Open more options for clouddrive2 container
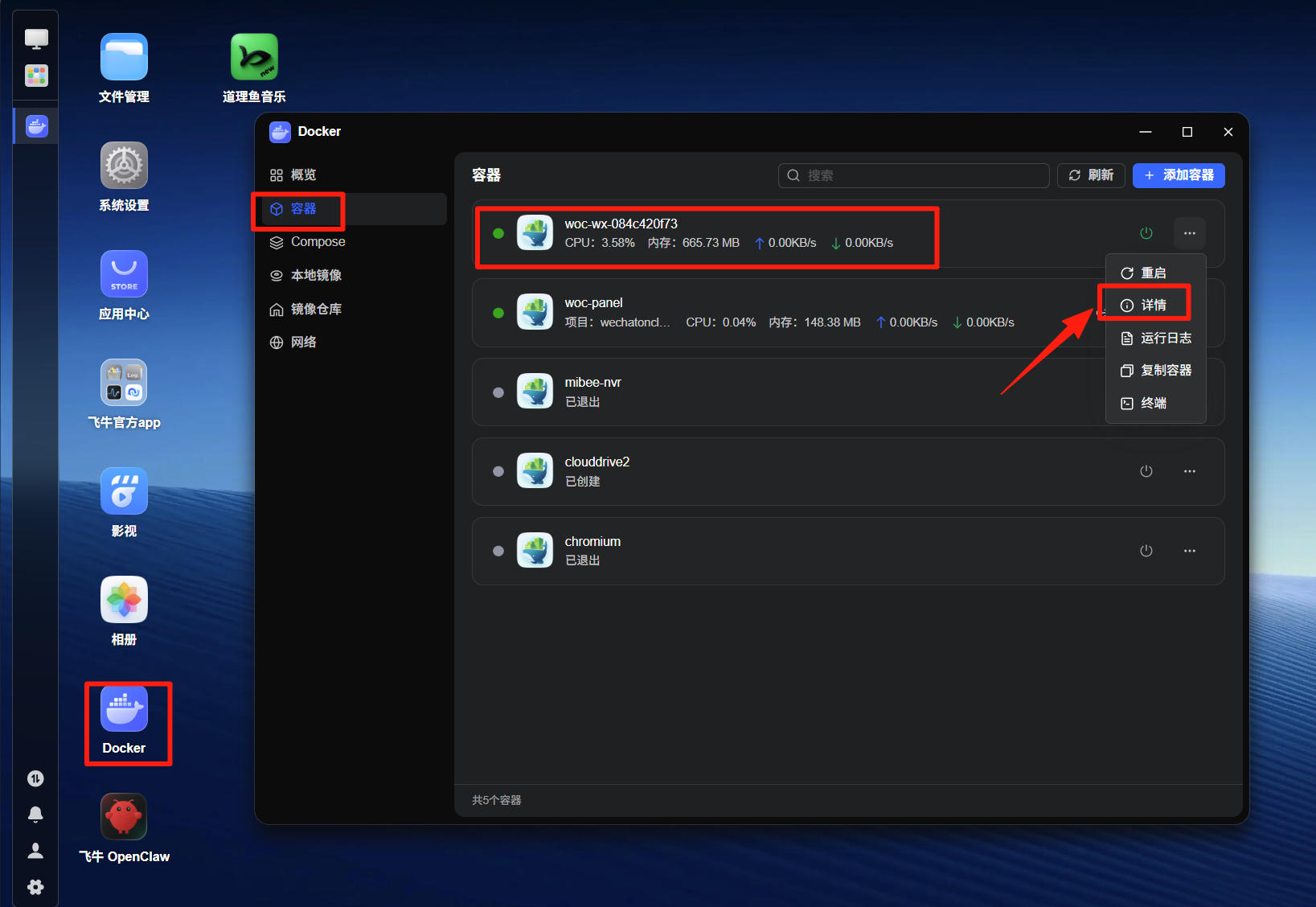The height and width of the screenshot is (907, 1316). click(x=1190, y=471)
